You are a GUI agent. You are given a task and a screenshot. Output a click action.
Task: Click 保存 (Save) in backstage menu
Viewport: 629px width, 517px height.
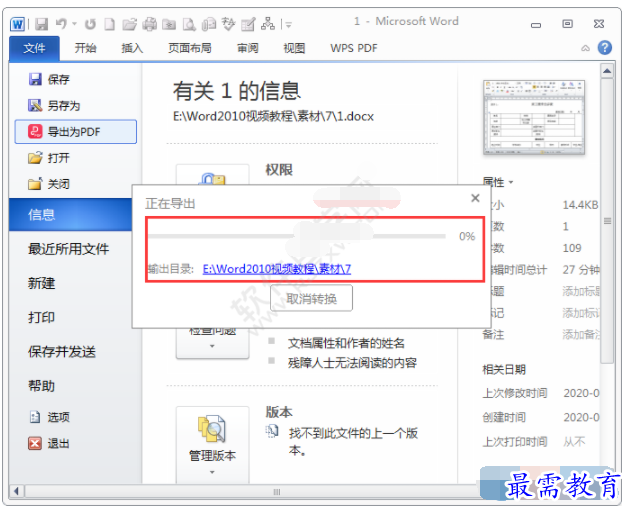pos(49,79)
